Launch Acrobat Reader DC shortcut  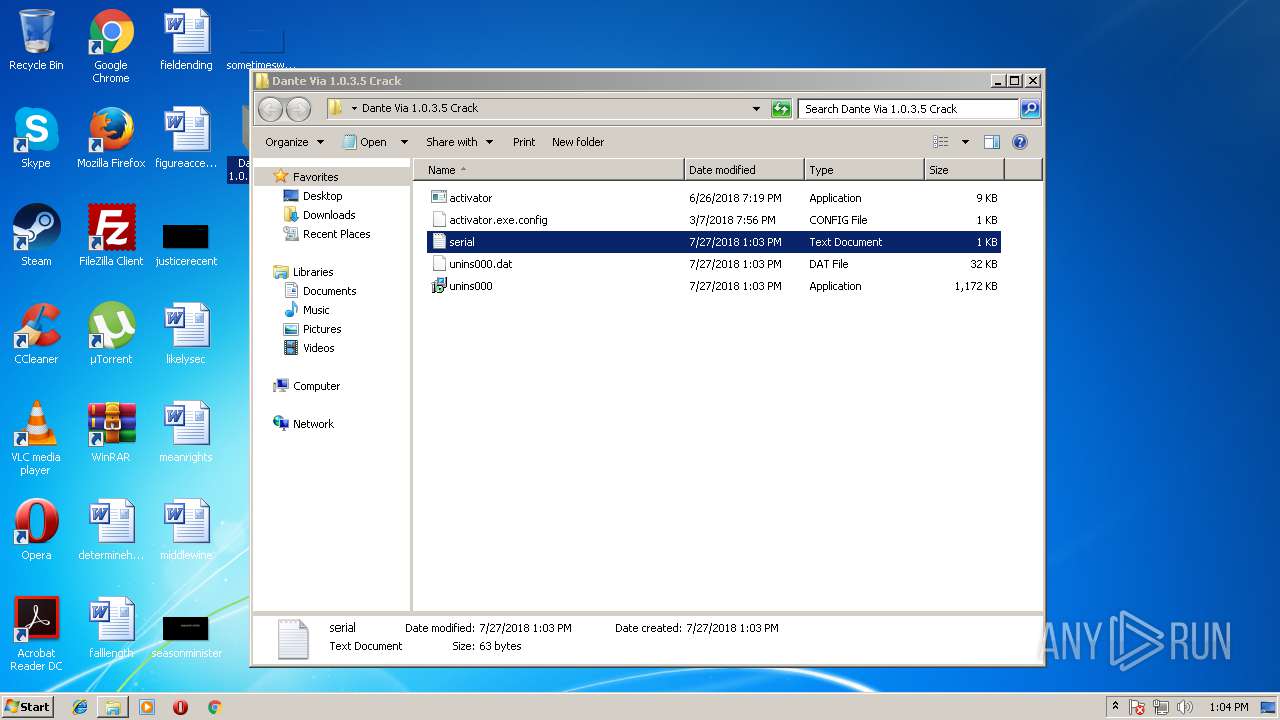[x=36, y=634]
